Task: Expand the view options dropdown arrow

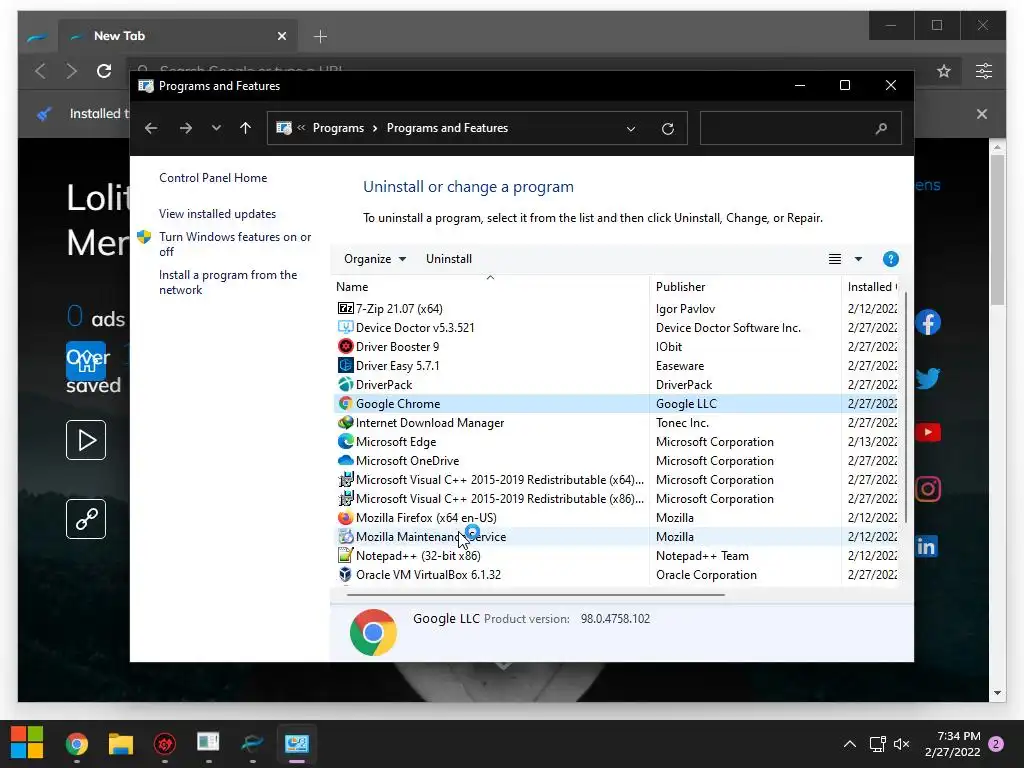Action: [x=858, y=259]
